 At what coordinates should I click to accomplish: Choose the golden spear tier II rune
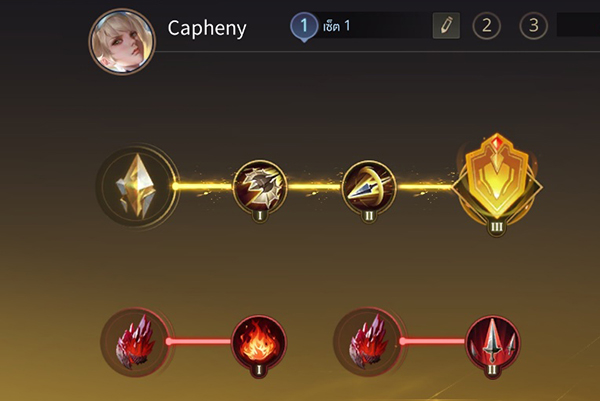[x=369, y=186]
